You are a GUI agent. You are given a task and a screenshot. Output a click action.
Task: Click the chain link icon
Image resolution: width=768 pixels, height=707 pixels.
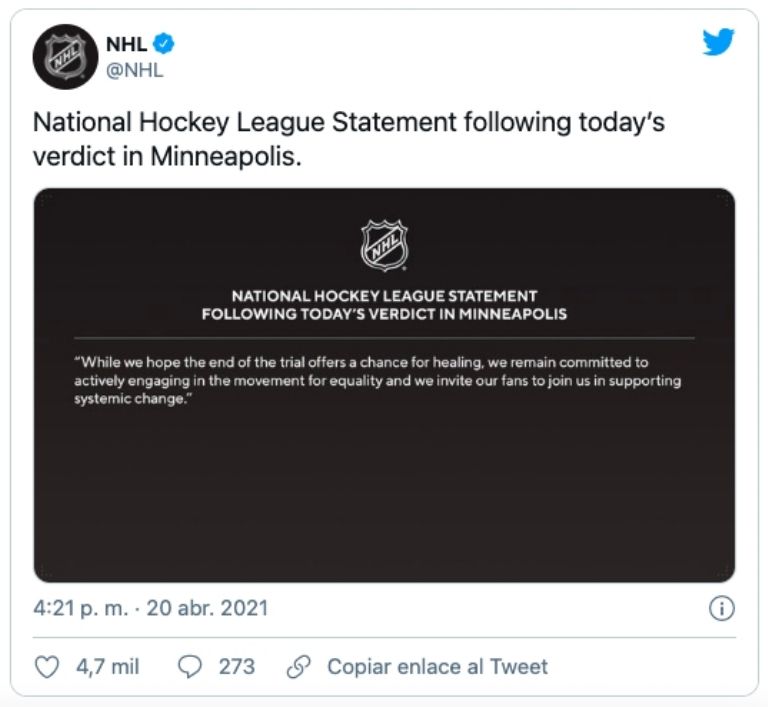click(x=298, y=666)
